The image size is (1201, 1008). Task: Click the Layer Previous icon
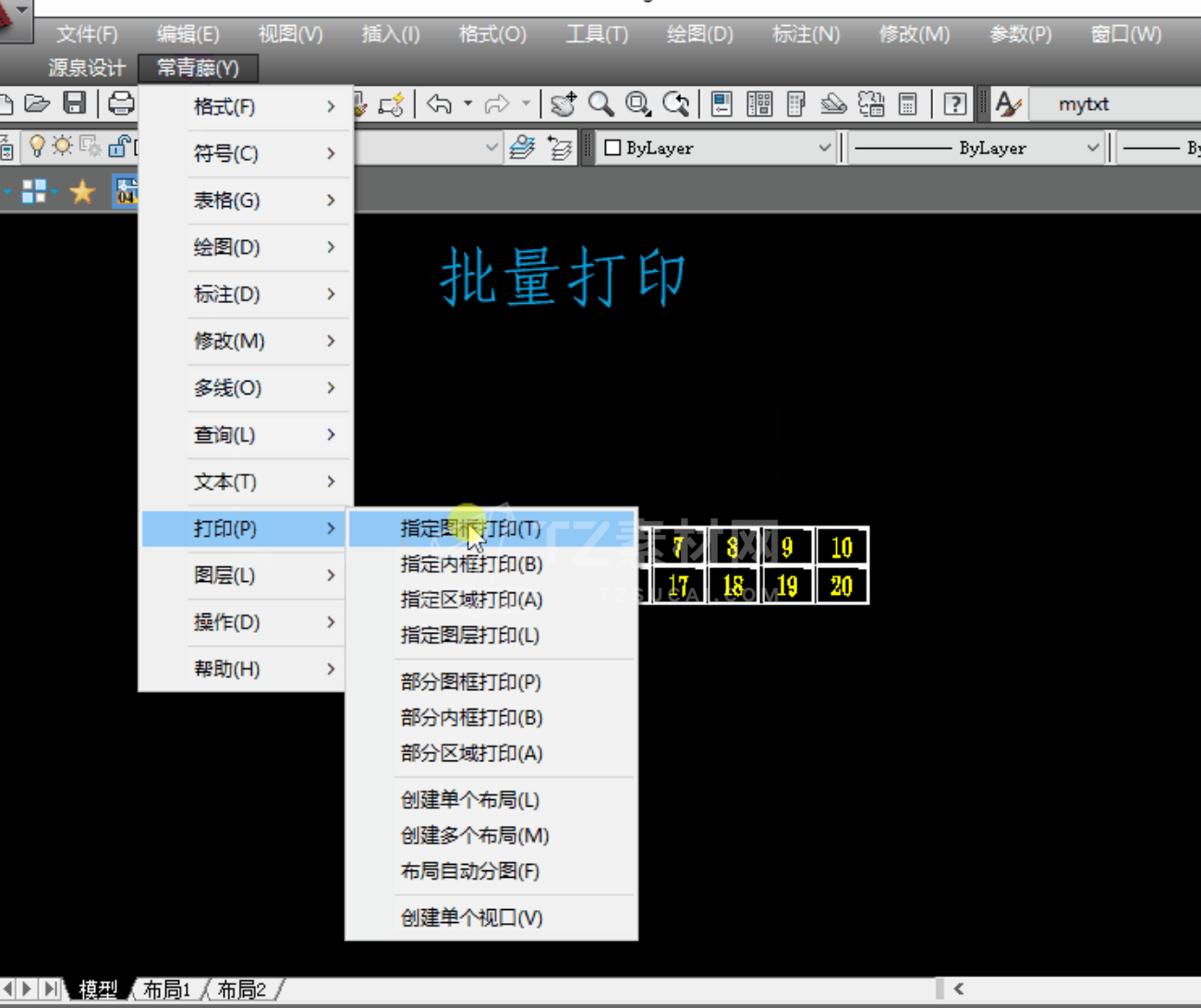coord(560,148)
